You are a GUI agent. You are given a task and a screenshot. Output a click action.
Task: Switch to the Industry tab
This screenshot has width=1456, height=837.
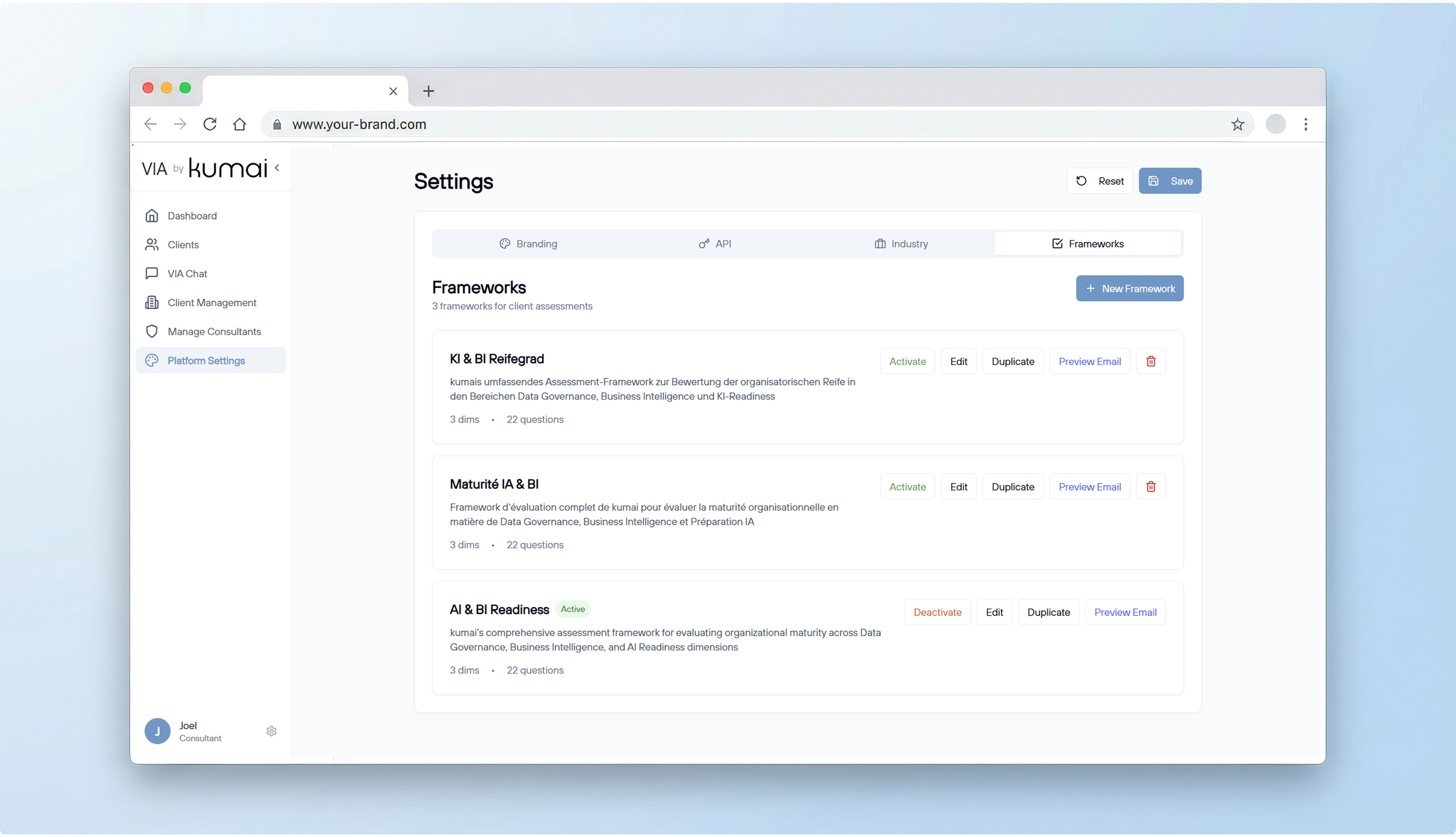coord(900,244)
